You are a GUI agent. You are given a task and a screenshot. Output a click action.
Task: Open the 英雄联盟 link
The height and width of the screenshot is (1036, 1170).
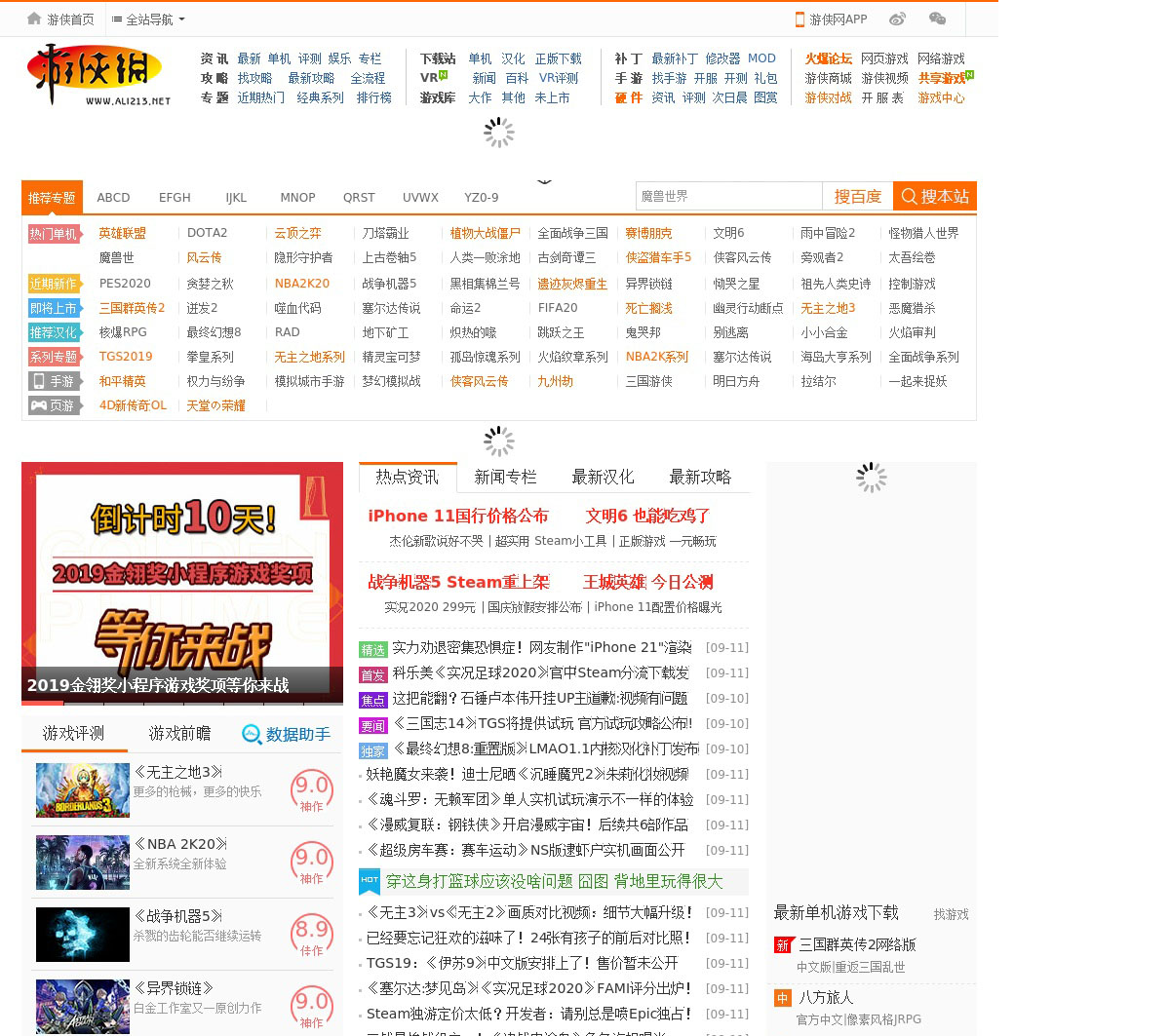click(123, 233)
